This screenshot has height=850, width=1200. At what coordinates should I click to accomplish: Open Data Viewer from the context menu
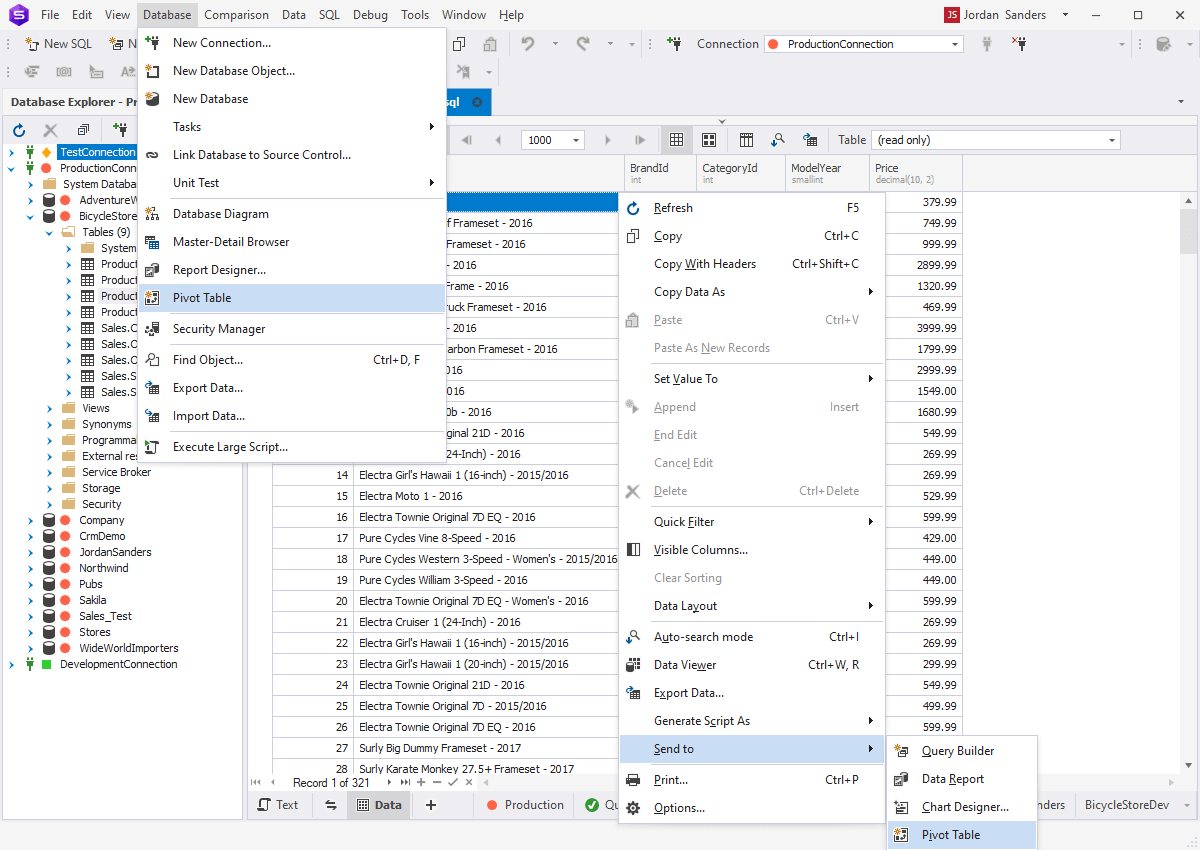(x=752, y=665)
